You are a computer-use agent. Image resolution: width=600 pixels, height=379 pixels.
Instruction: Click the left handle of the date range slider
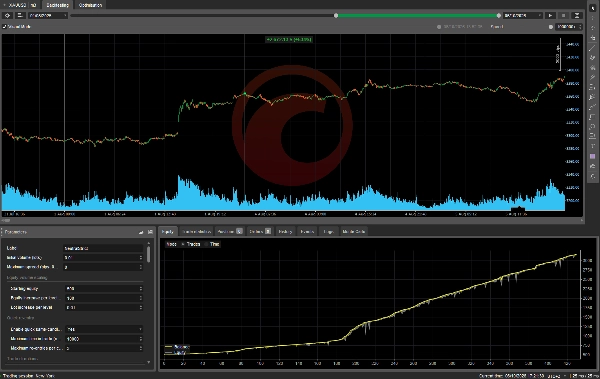click(336, 16)
